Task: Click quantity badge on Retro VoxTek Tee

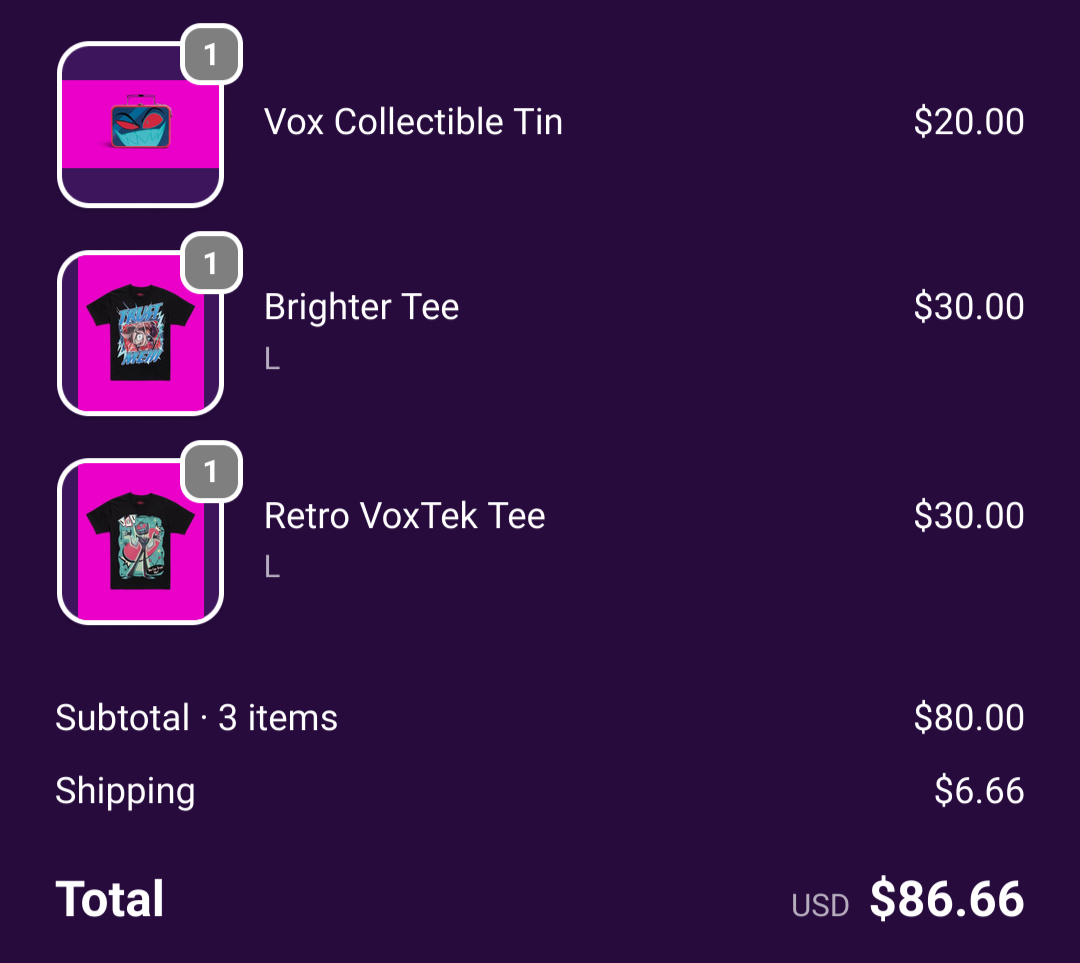Action: (x=211, y=472)
